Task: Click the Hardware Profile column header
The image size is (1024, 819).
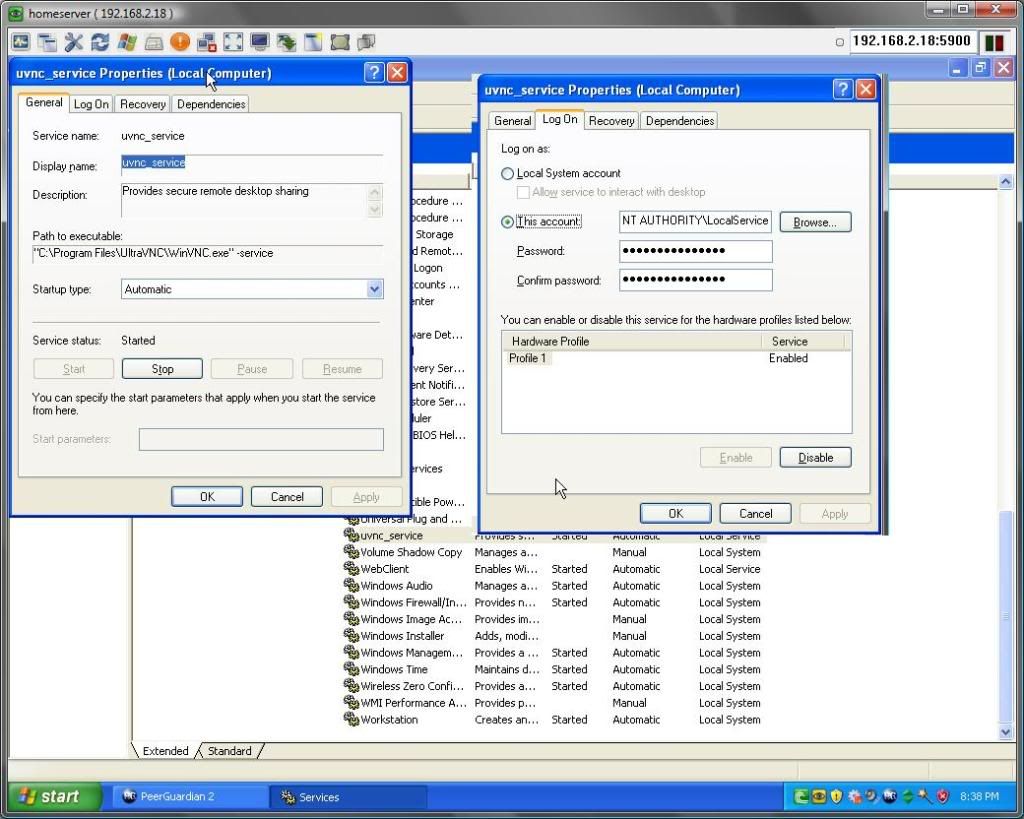Action: pos(632,342)
